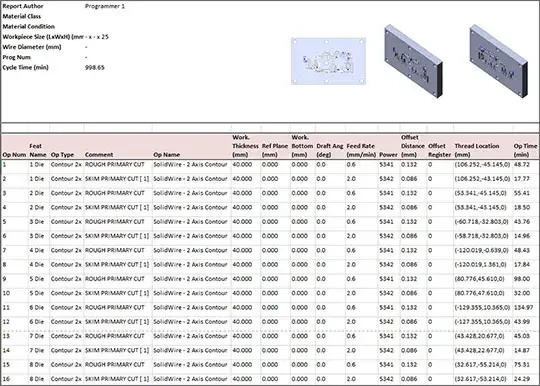Click the top-view workpiece drawing thumbnail
540x386 pixels.
click(328, 61)
